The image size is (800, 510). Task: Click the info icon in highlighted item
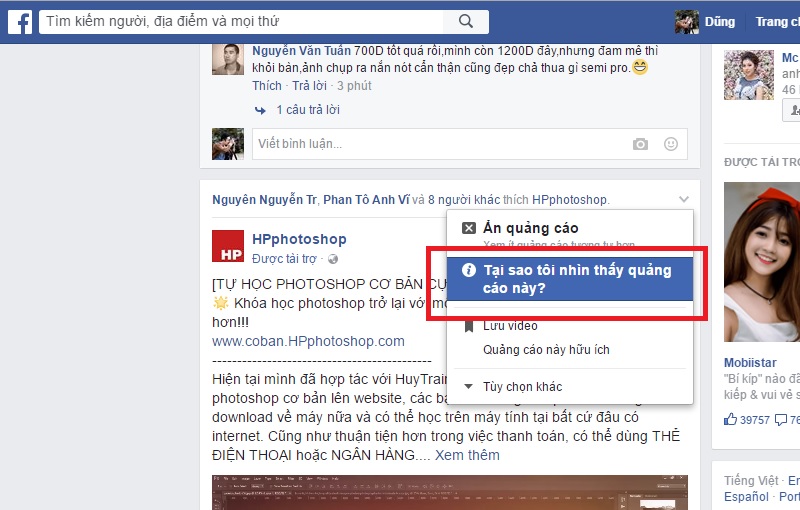point(469,270)
